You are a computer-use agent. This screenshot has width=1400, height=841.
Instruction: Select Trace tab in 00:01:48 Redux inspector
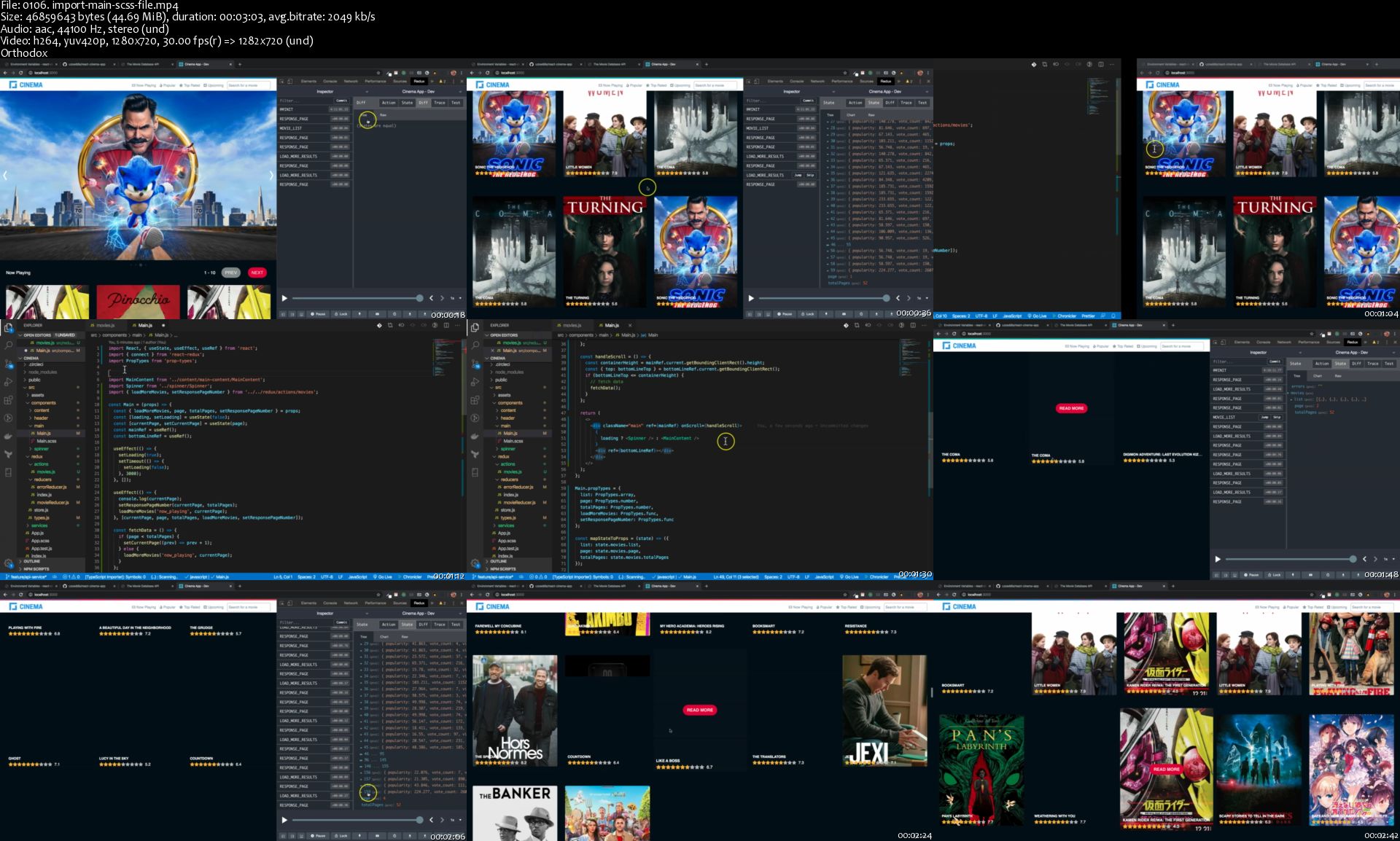point(1373,364)
